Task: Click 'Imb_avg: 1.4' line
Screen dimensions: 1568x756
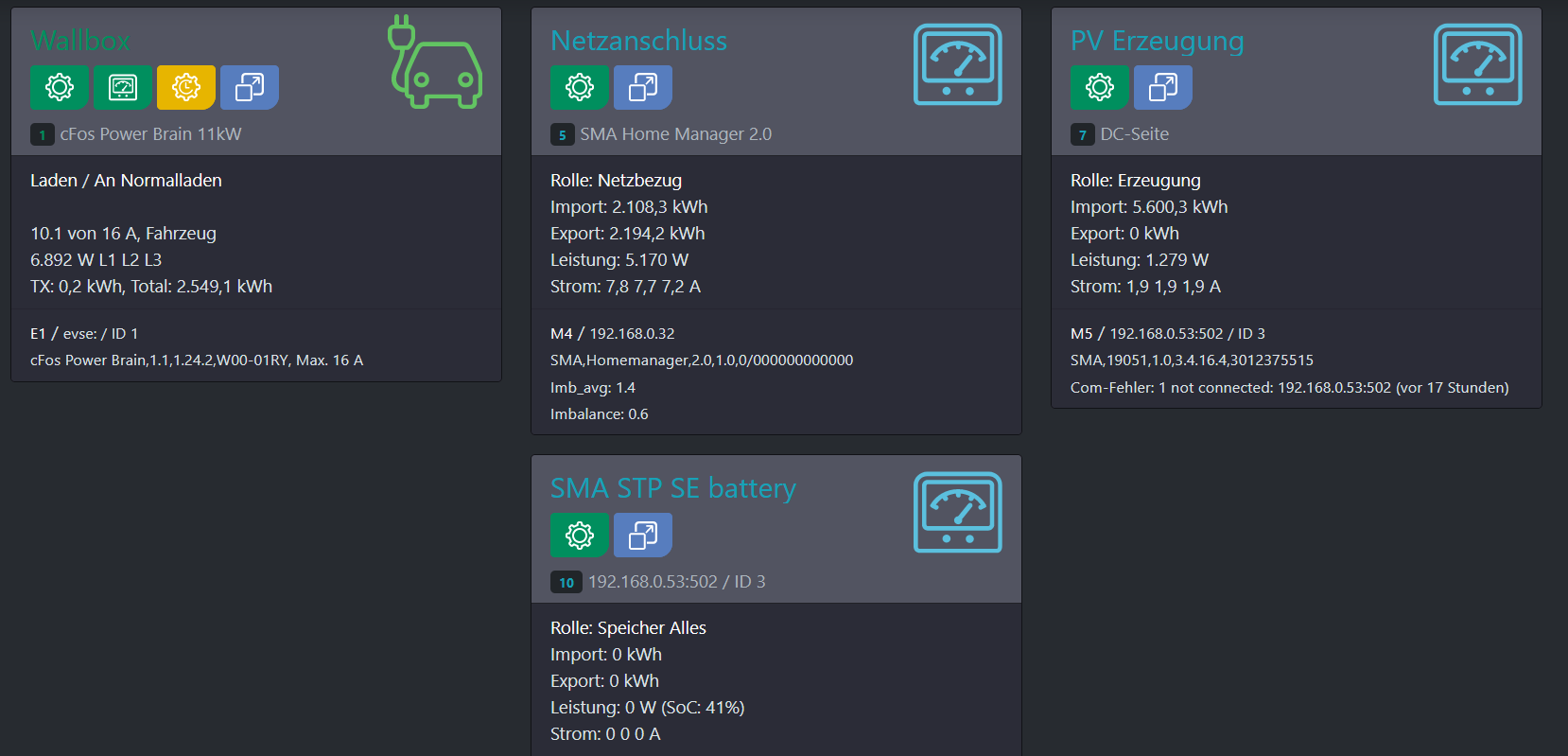Action: [x=593, y=388]
